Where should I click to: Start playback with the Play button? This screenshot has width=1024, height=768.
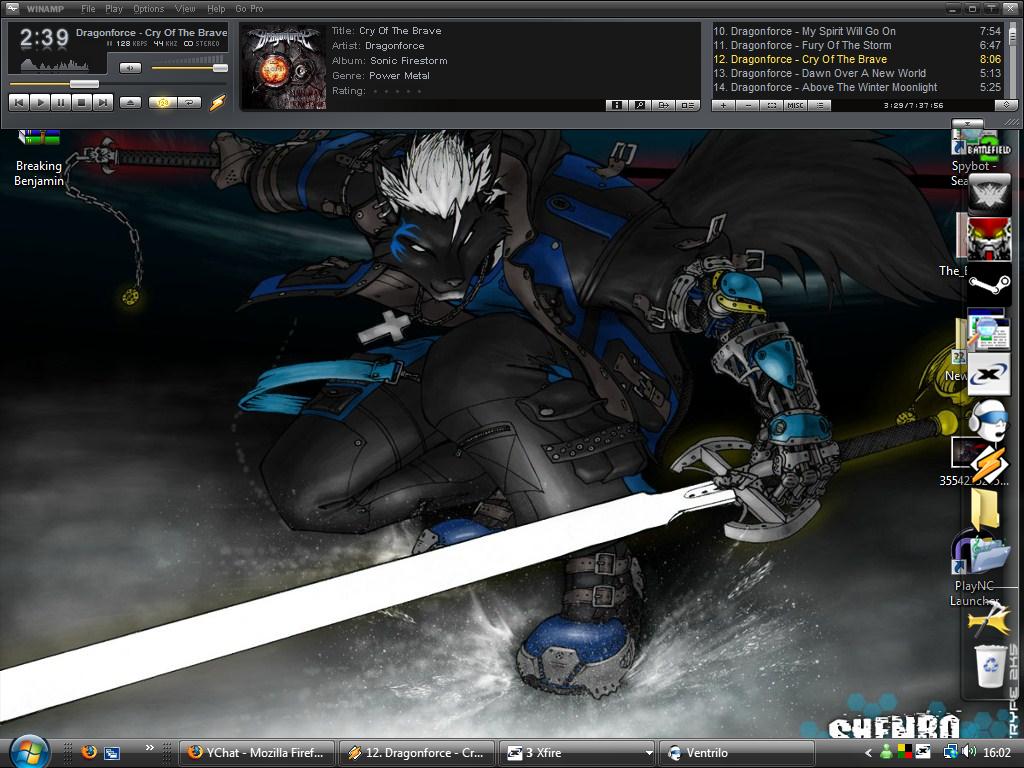pos(40,103)
